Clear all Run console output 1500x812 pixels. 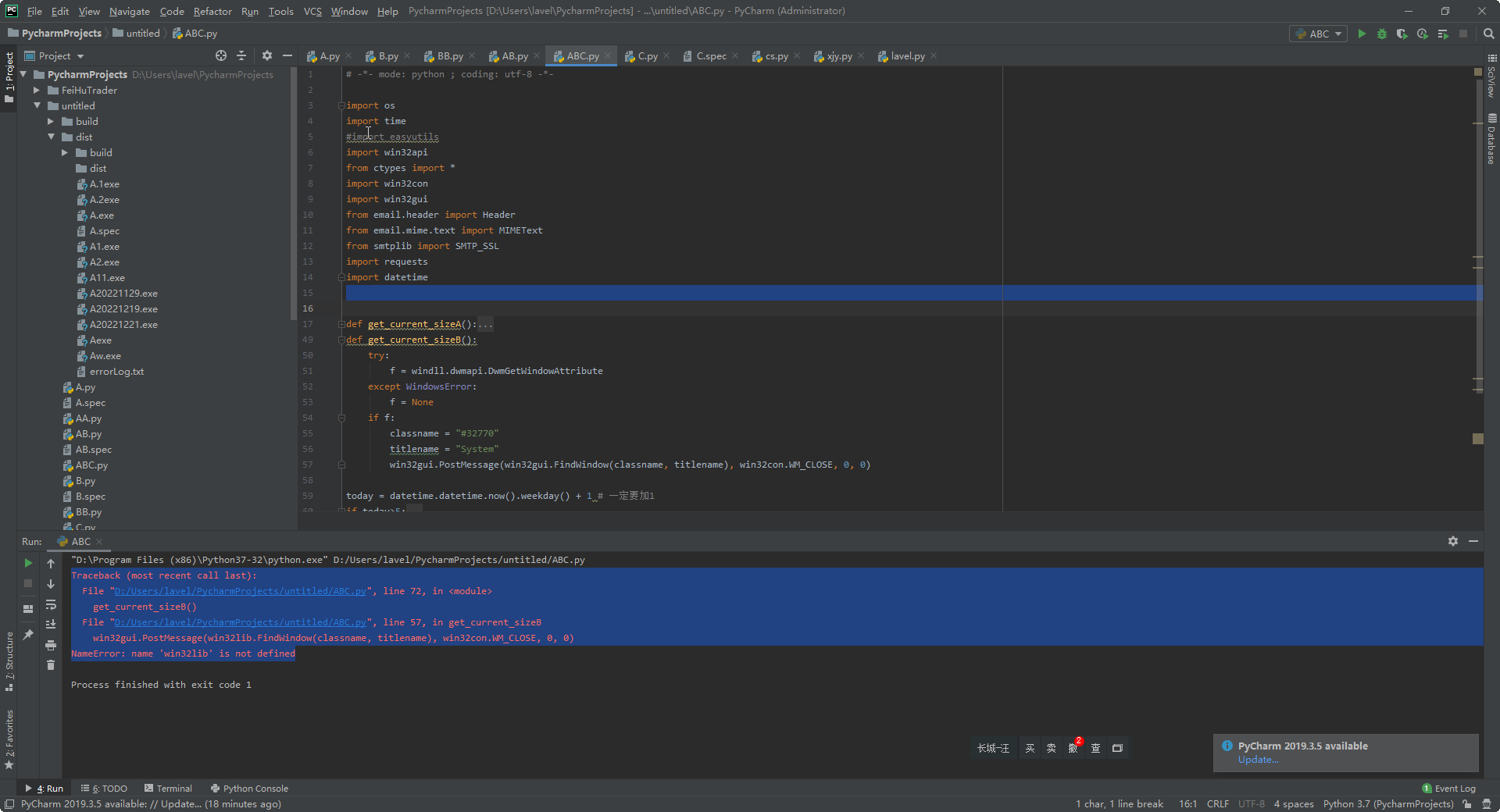click(x=51, y=665)
